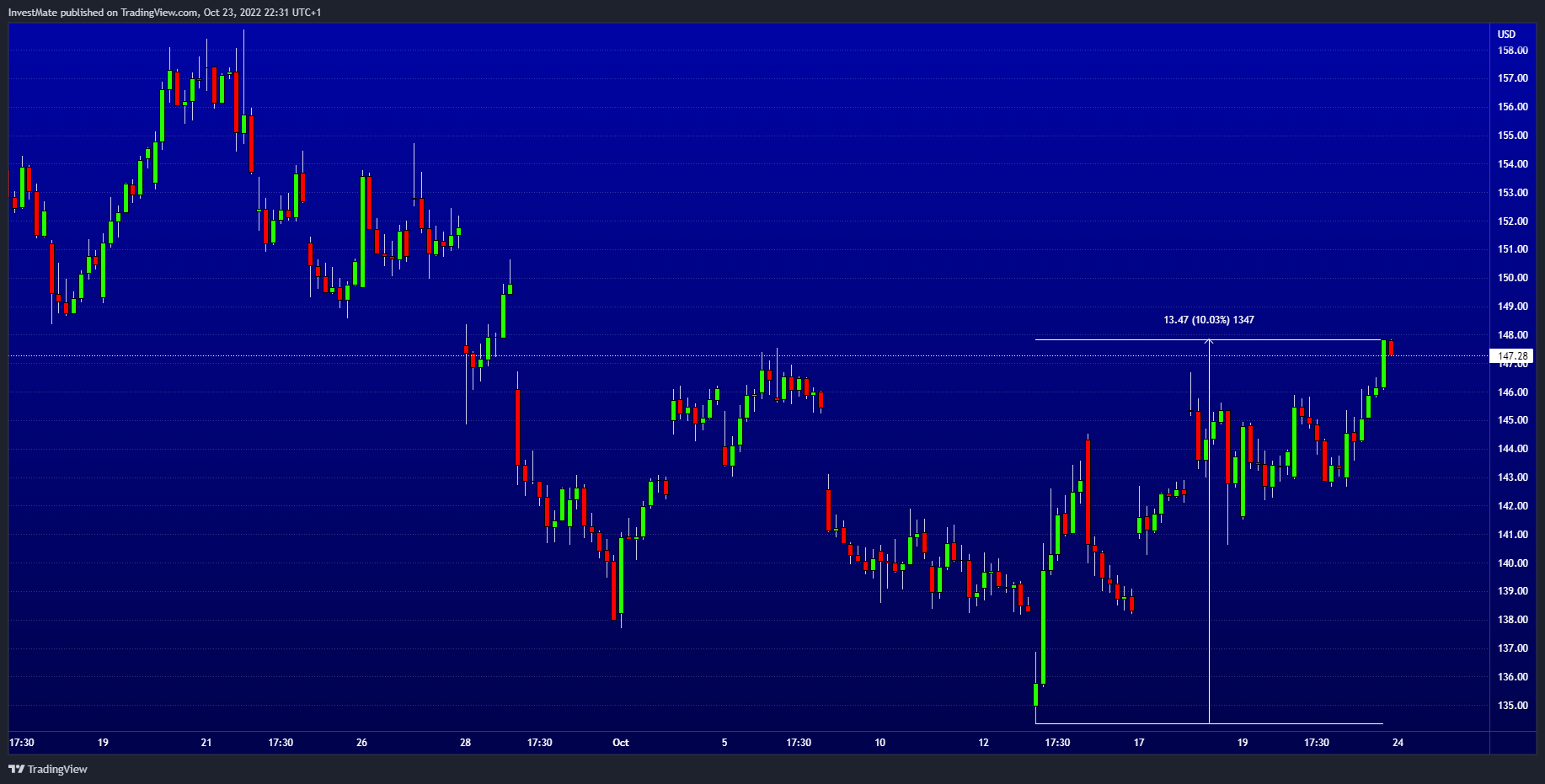Viewport: 1545px width, 784px height.
Task: Click the 24 date label on time axis
Action: pos(1398,743)
